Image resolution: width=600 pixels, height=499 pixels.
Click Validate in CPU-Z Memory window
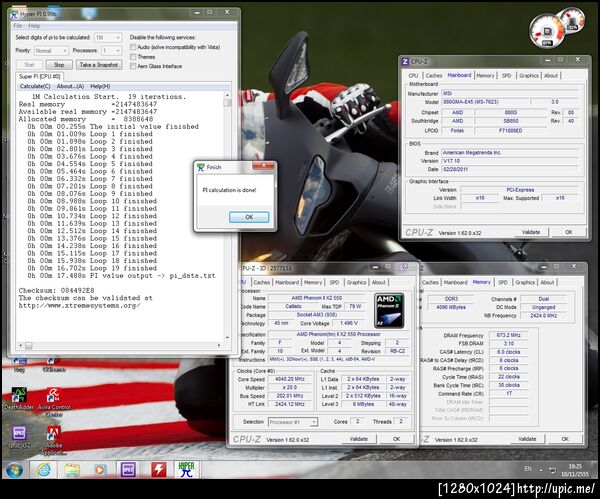coord(527,439)
